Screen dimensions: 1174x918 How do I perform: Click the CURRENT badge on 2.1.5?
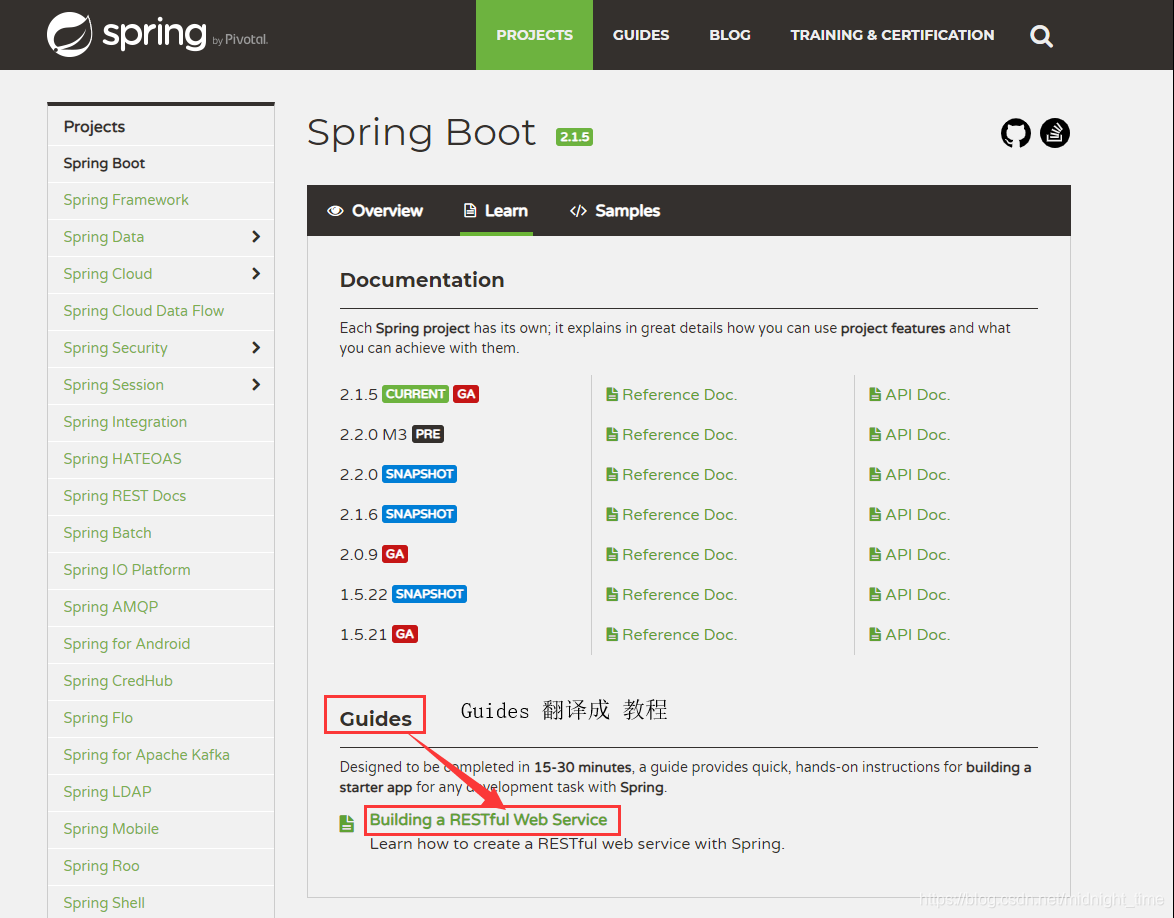point(416,394)
